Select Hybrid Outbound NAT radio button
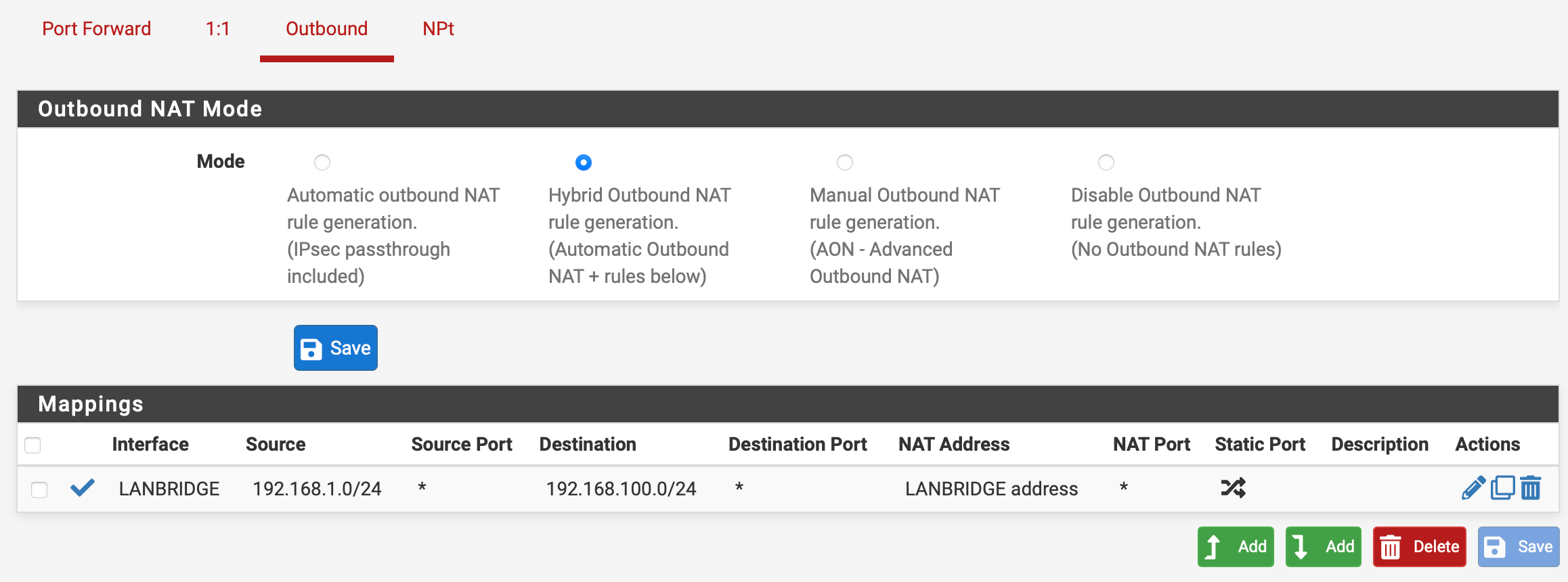This screenshot has width=1568, height=582. pos(584,162)
